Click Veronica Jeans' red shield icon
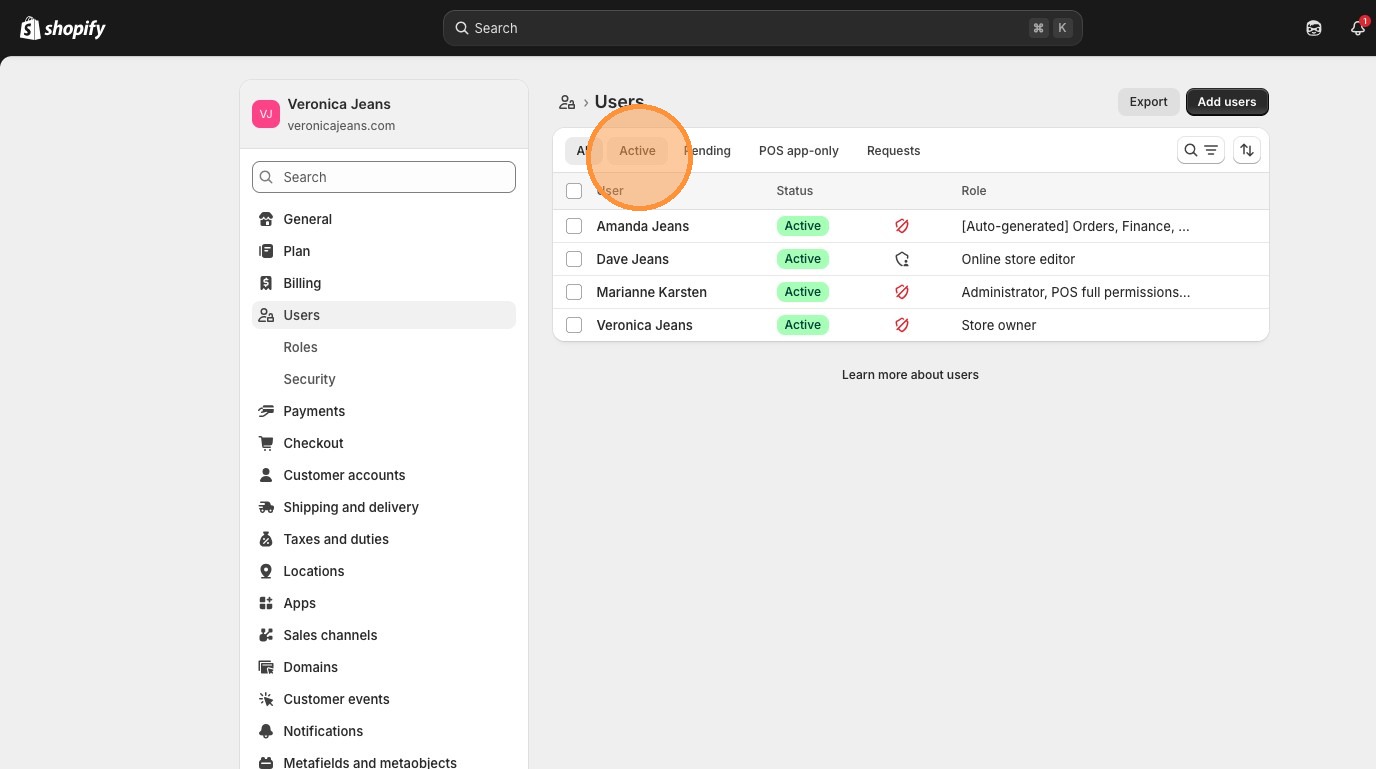1376x769 pixels. click(902, 325)
